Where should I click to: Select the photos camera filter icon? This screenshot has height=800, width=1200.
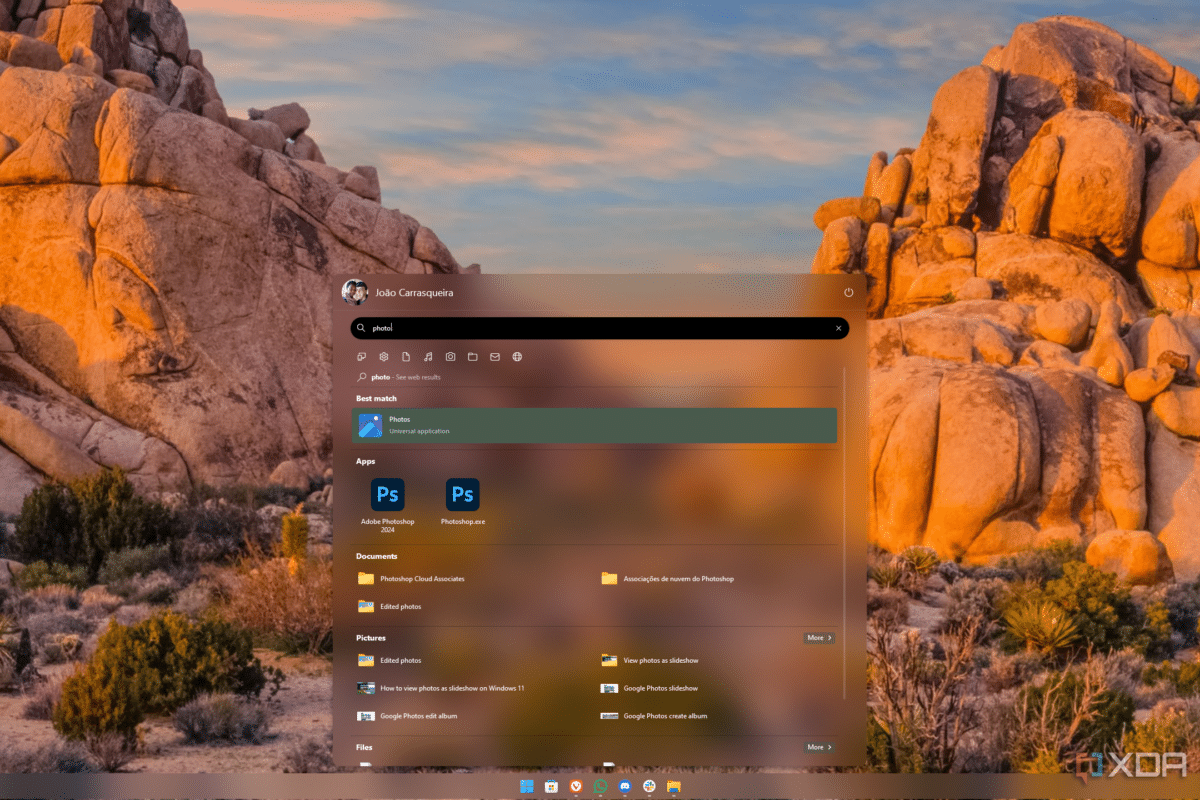click(451, 357)
